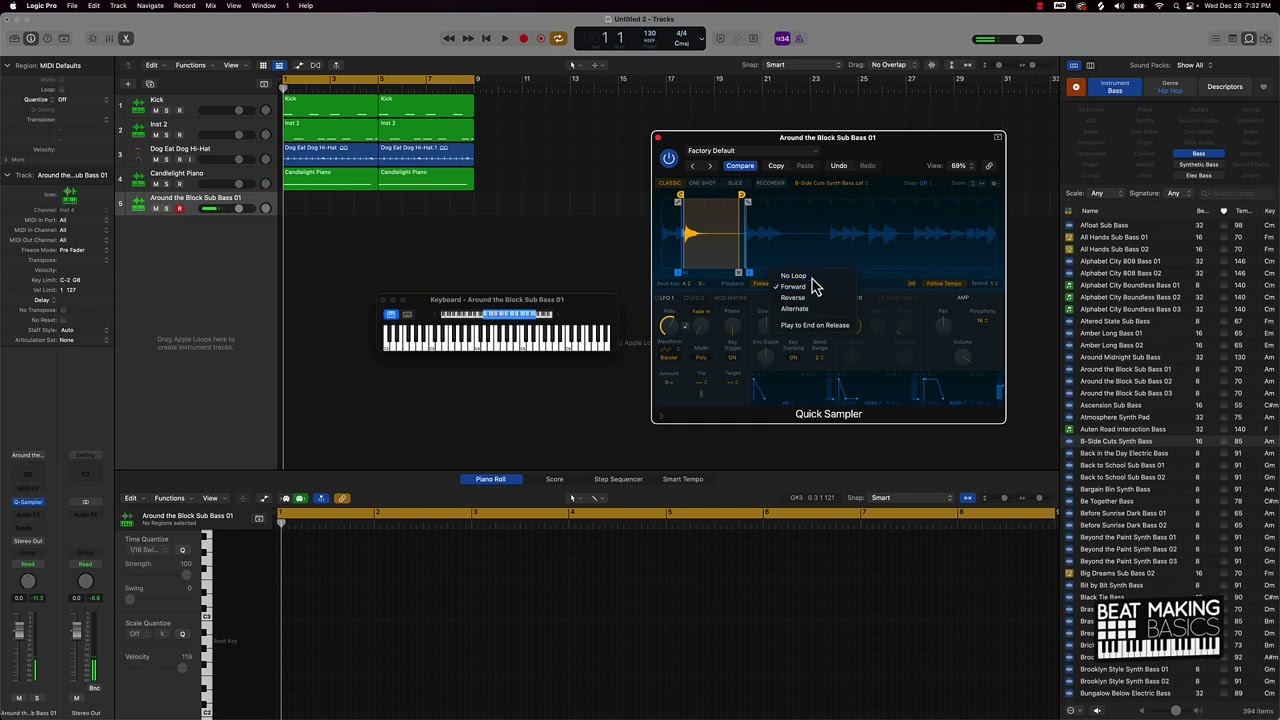Select Candlelight Piano region at bar 1
Screen dimensions: 1280x720
click(330, 179)
